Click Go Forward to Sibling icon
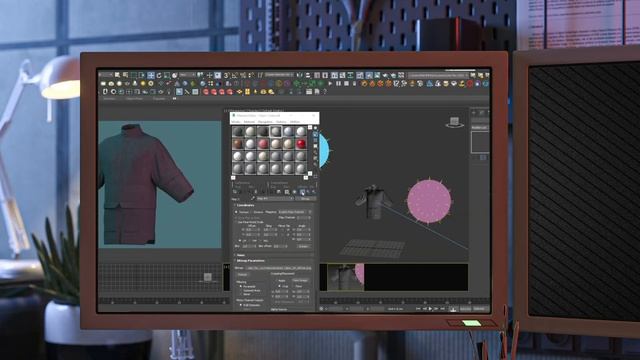Viewport: 640px width, 360px height. (313, 192)
